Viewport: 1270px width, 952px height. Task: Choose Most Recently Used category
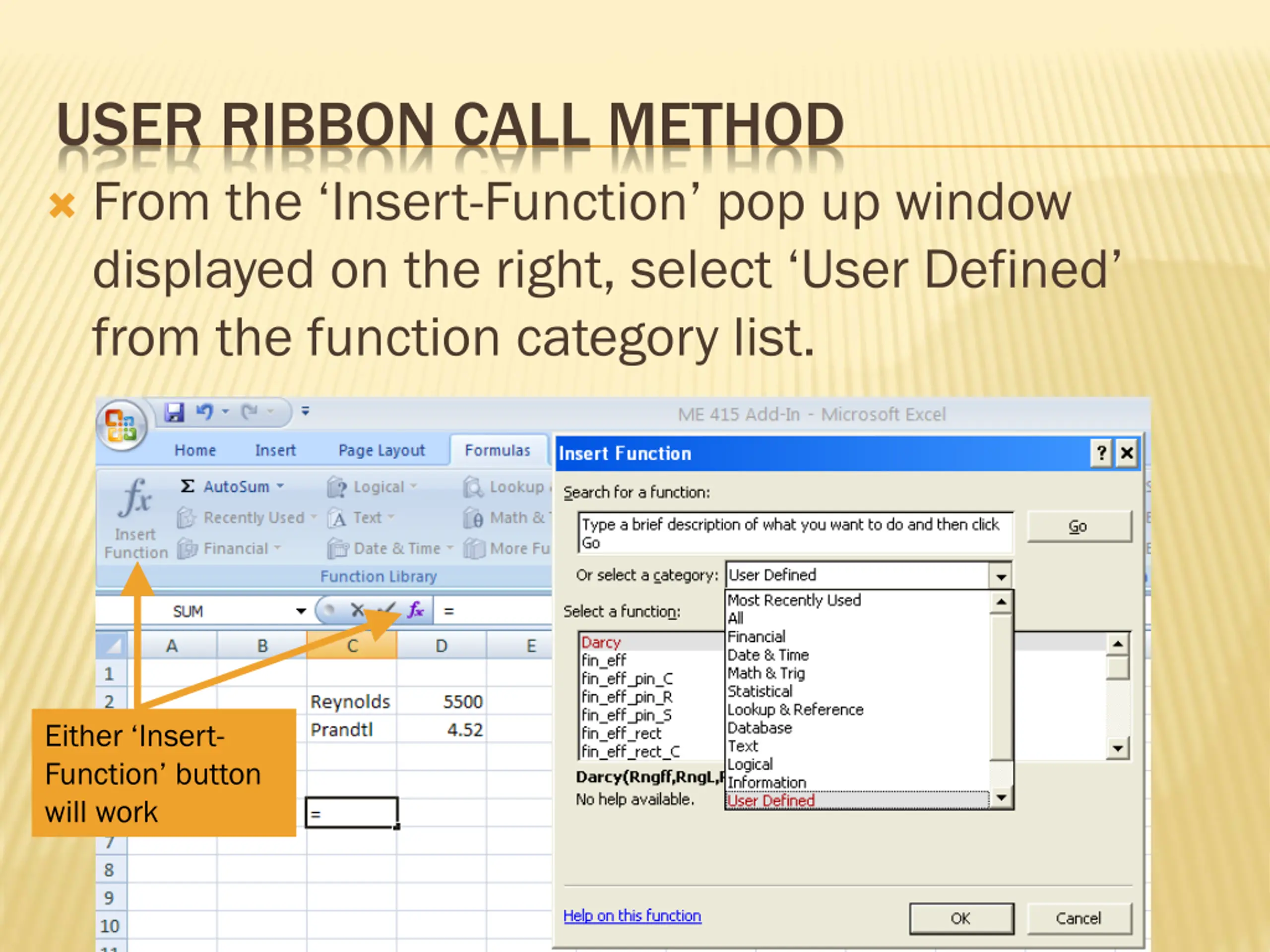(x=858, y=600)
